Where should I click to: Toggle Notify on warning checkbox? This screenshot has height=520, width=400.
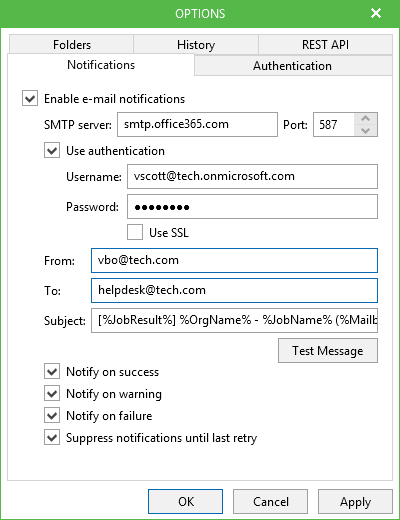click(x=52, y=394)
